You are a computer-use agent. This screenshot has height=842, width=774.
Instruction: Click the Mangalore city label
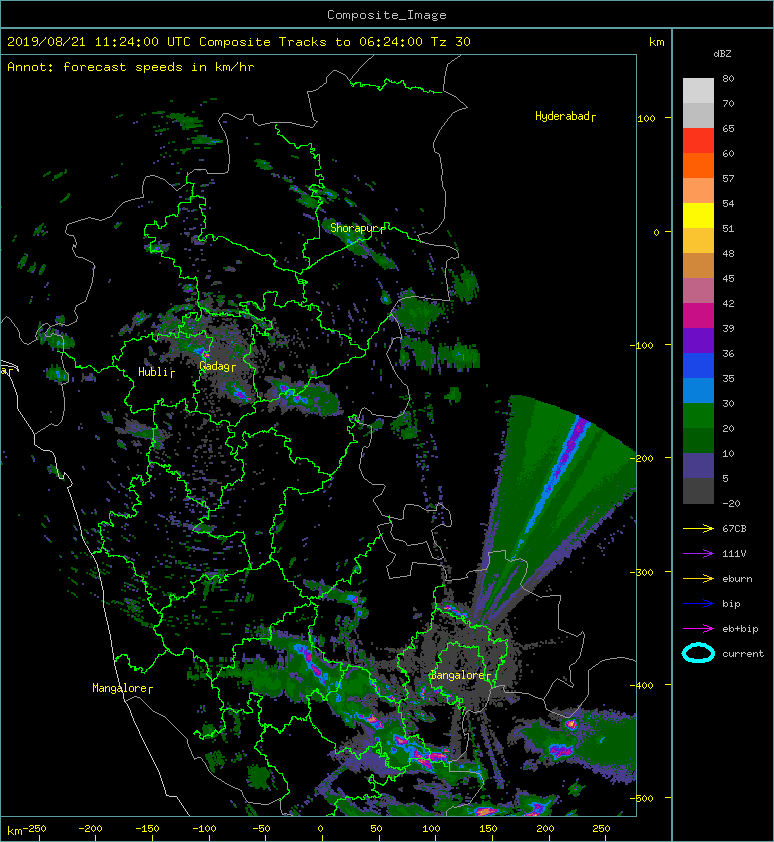[x=119, y=688]
